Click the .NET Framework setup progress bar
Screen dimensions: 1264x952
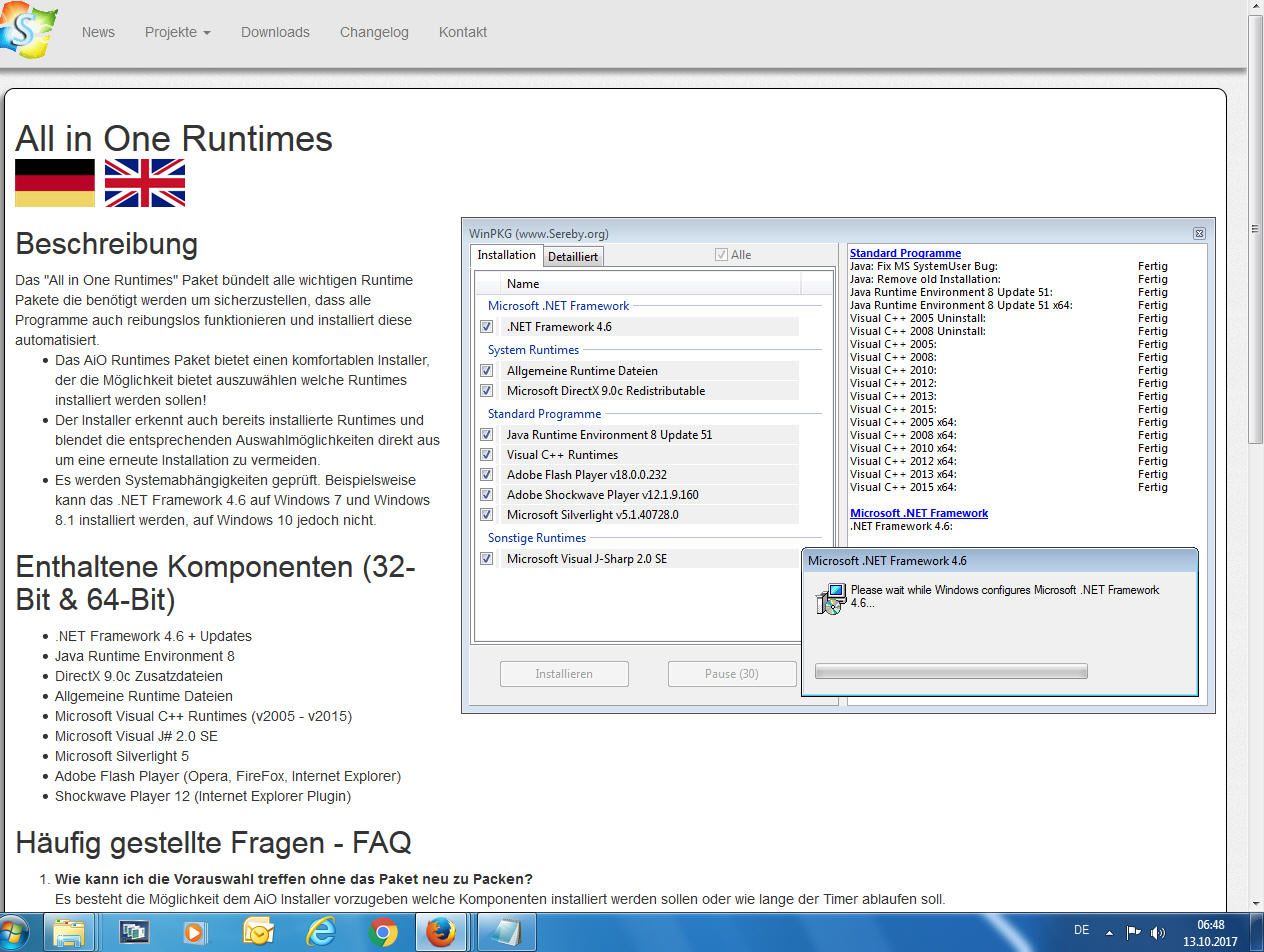click(x=951, y=672)
